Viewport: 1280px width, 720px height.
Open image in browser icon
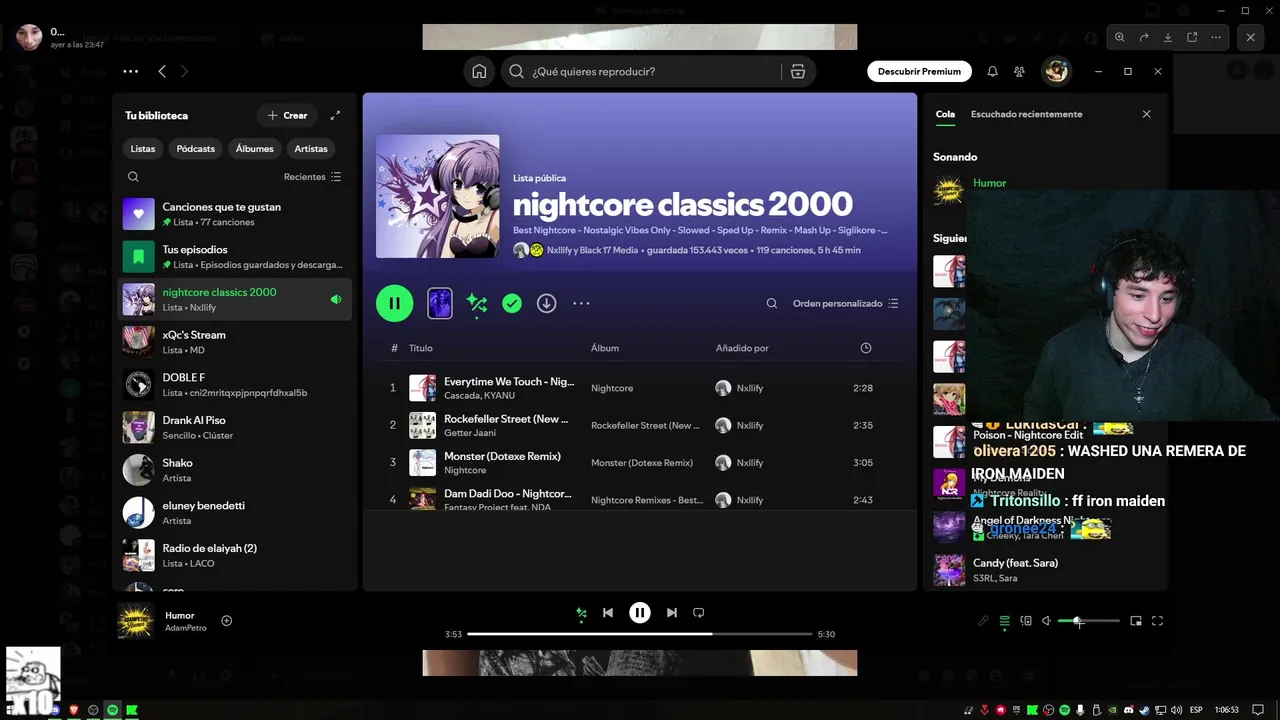tap(1192, 37)
